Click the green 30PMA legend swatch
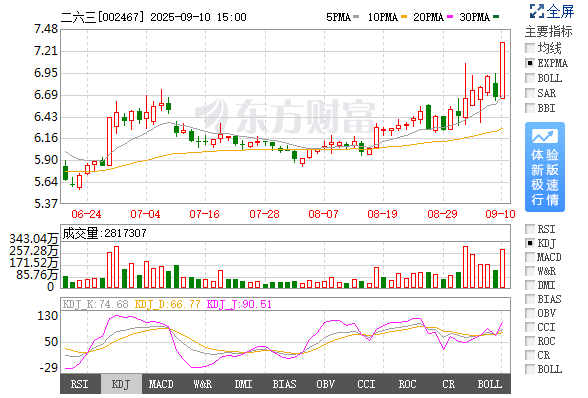Image resolution: width=588 pixels, height=398 pixels. [x=496, y=17]
